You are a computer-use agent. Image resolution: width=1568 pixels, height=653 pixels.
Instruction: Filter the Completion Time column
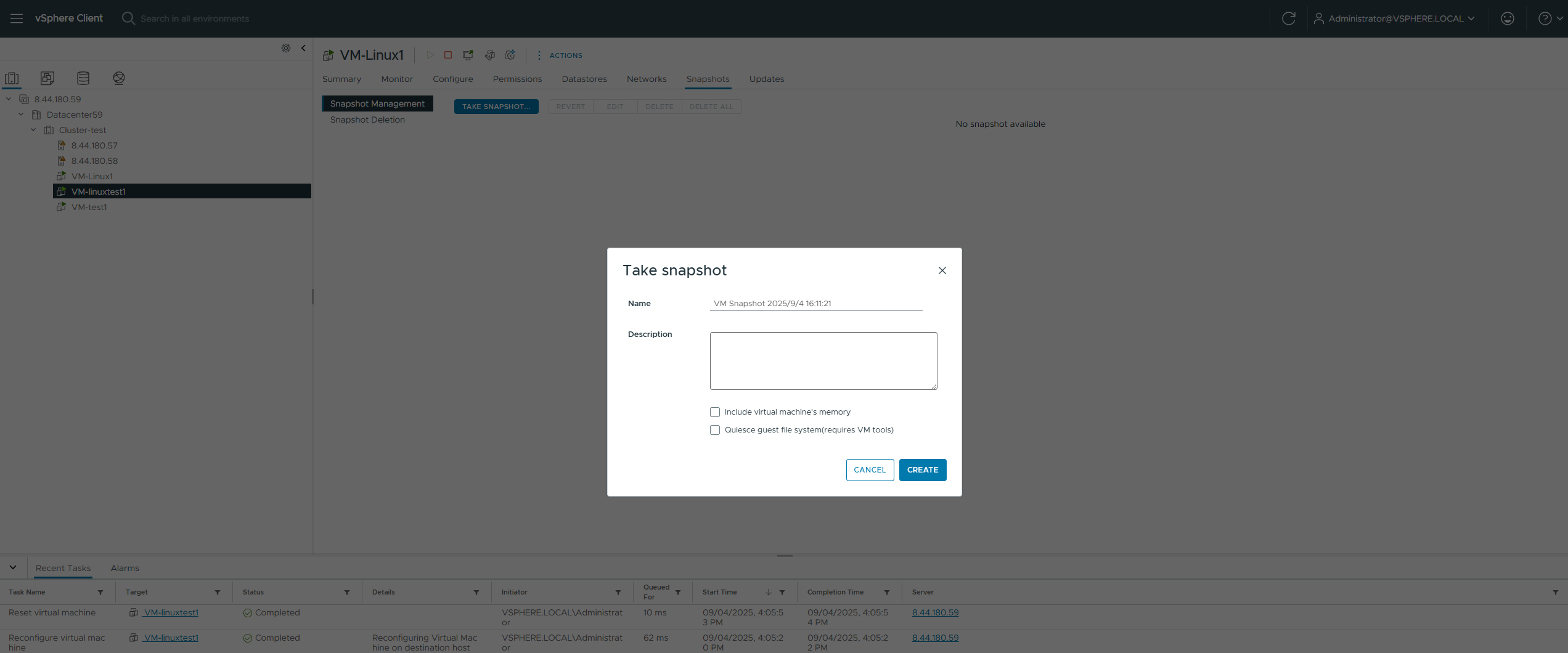(x=887, y=593)
